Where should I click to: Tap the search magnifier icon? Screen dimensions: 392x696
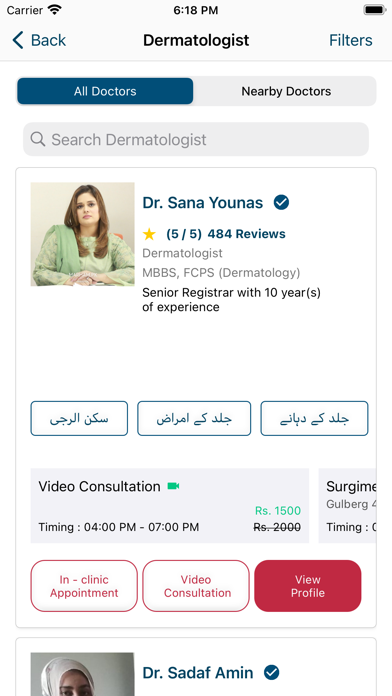(x=38, y=139)
